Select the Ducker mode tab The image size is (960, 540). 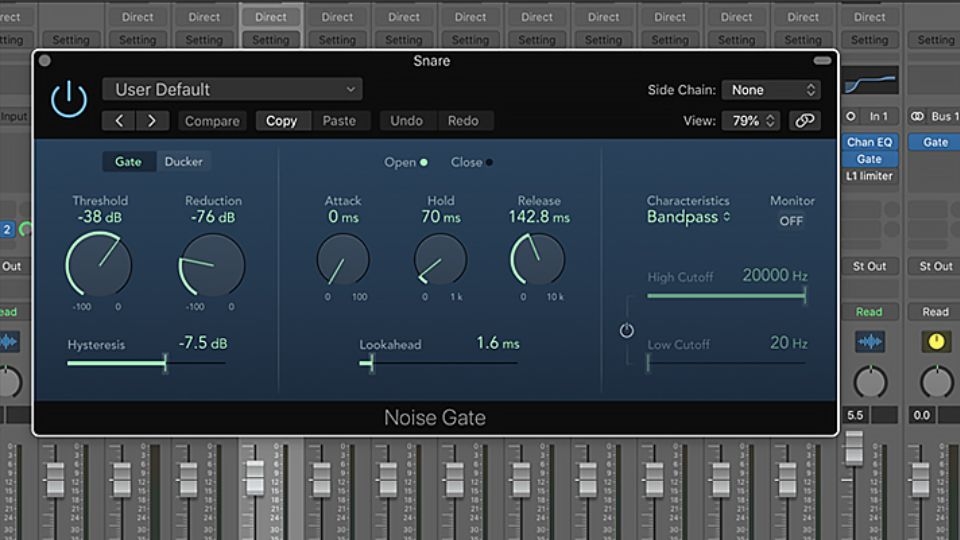coord(183,162)
